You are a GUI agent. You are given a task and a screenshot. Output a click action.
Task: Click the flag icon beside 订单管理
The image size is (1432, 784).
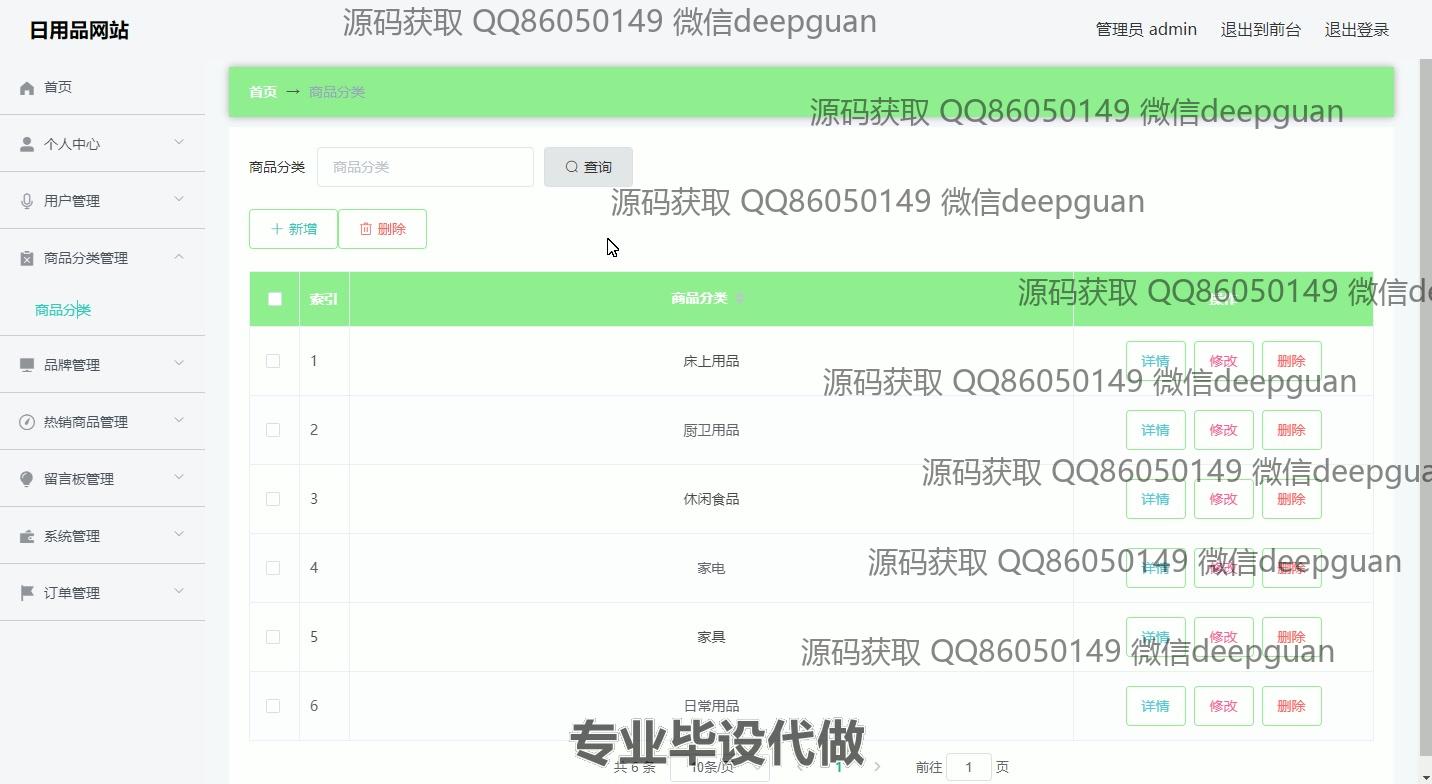27,594
